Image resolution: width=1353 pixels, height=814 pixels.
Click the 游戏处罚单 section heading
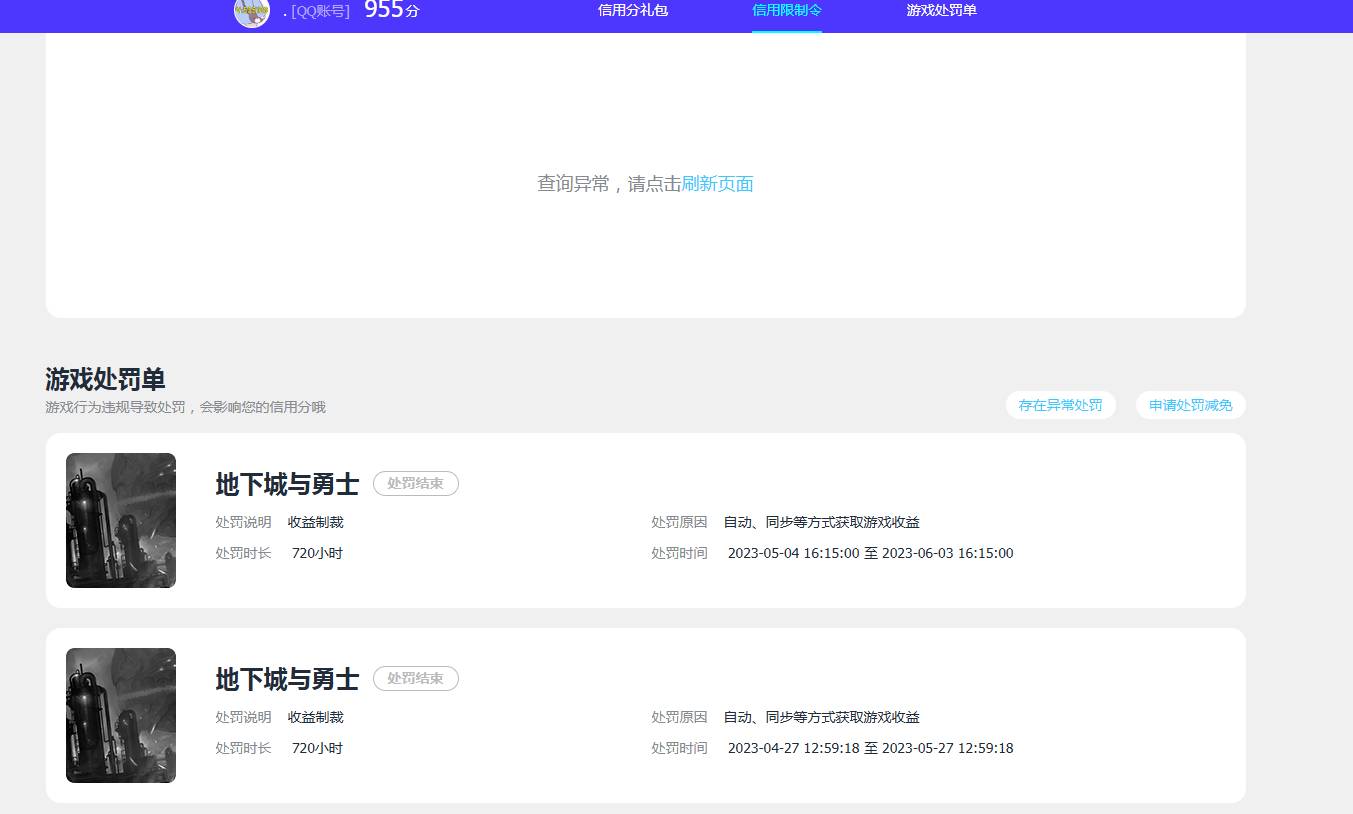105,380
